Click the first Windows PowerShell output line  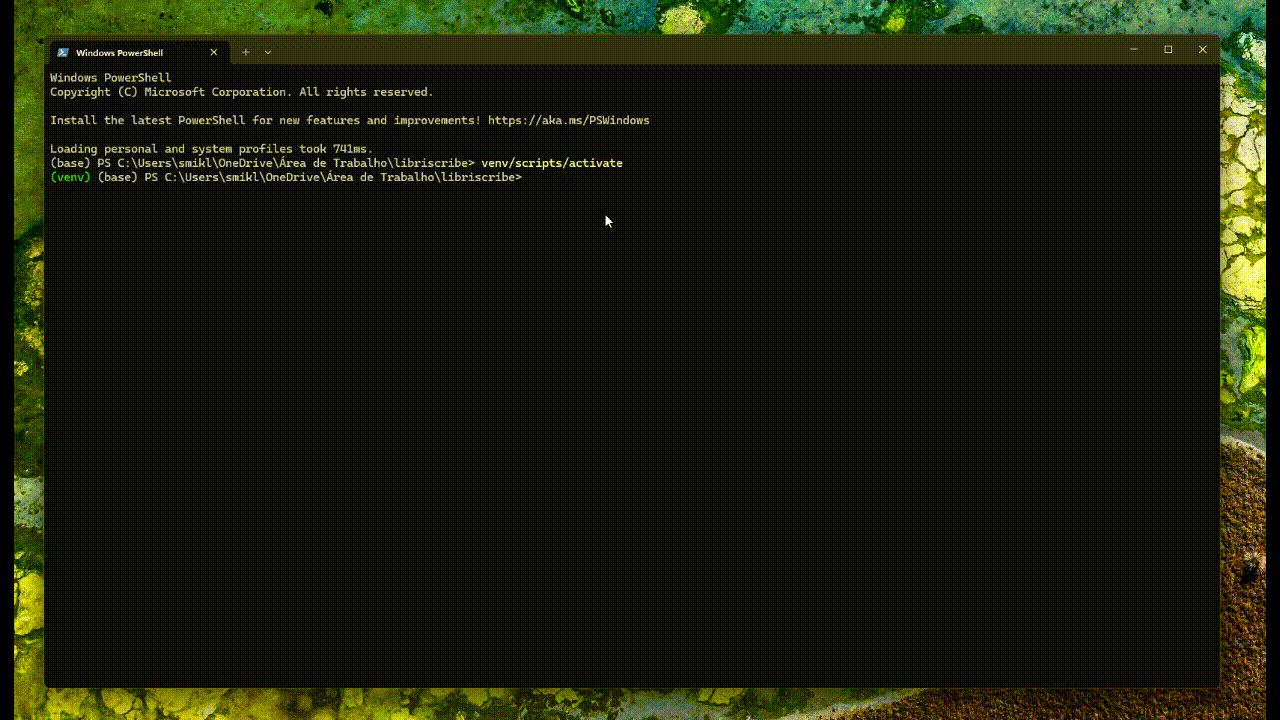tap(111, 78)
